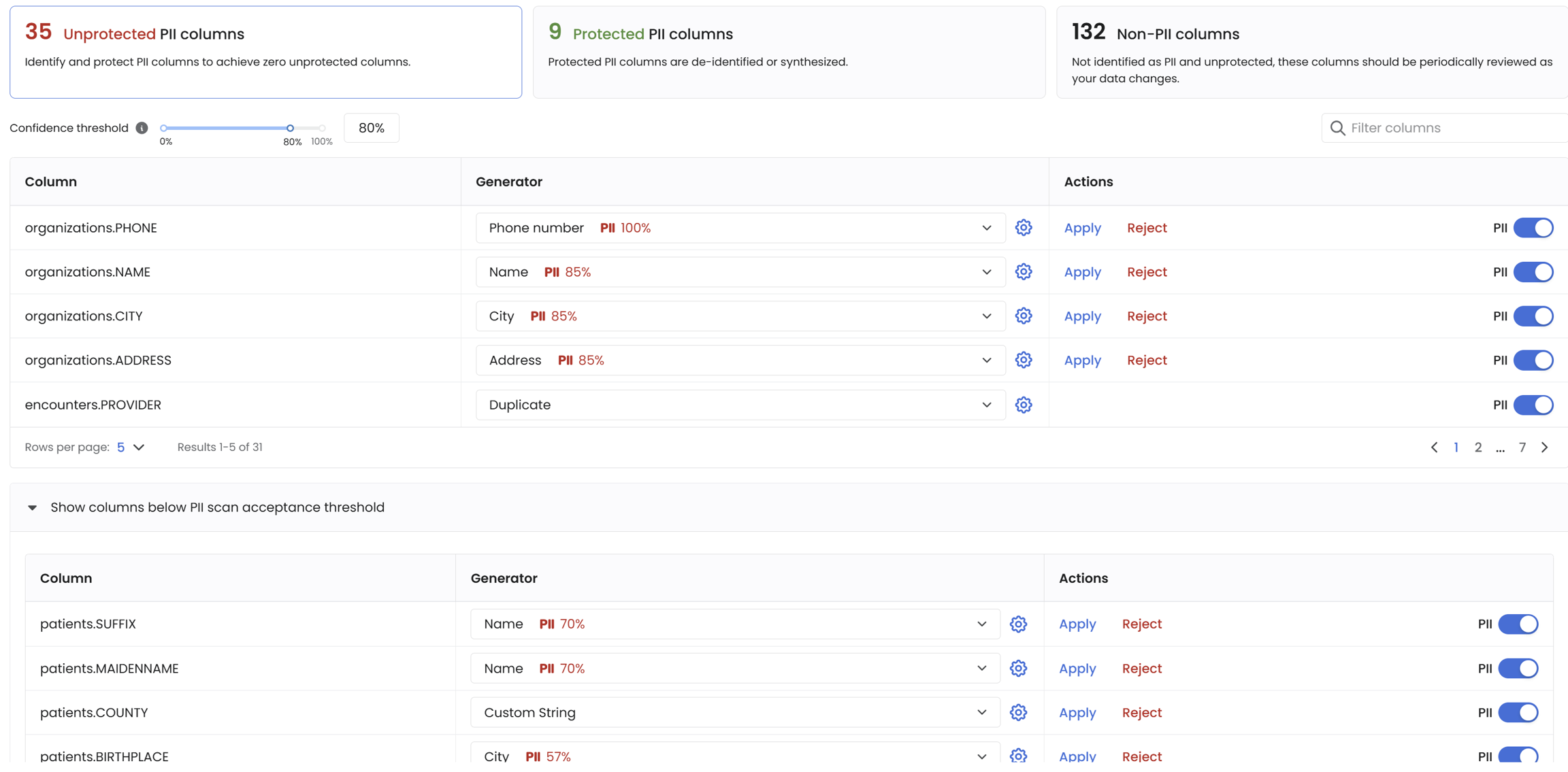Click settings gear for organizations.NAME row

click(1023, 272)
